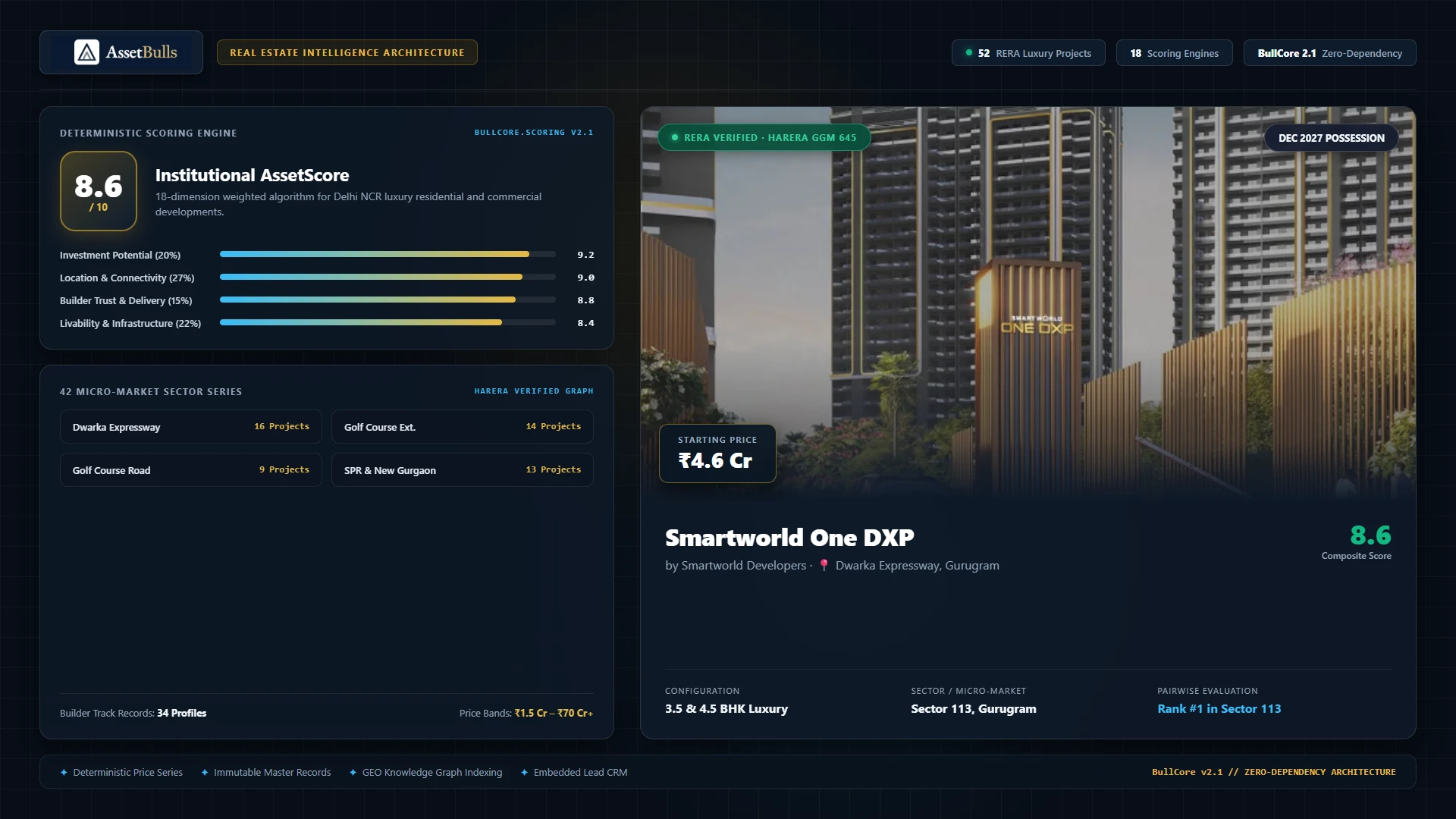Click the ₹1.5 Cr – ₹70 Cr+ price band
The height and width of the screenshot is (819, 1456).
(x=554, y=714)
